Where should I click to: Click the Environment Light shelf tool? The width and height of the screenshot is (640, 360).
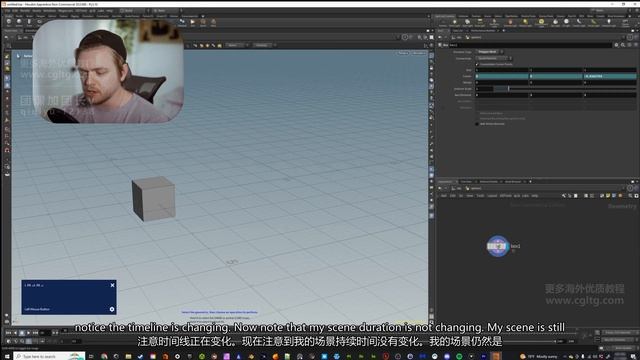541,22
